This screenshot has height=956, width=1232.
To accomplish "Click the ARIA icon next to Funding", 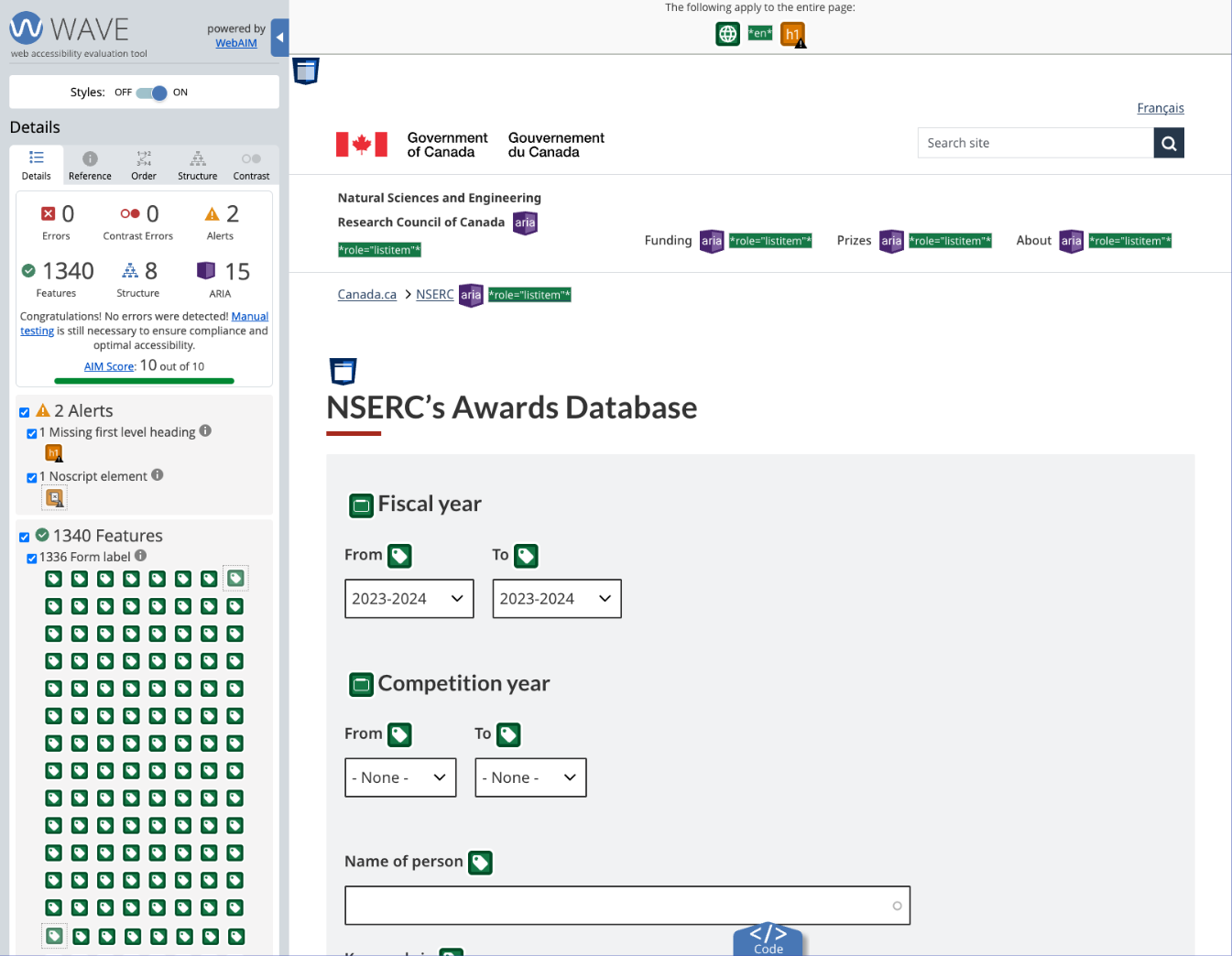I will [x=711, y=241].
